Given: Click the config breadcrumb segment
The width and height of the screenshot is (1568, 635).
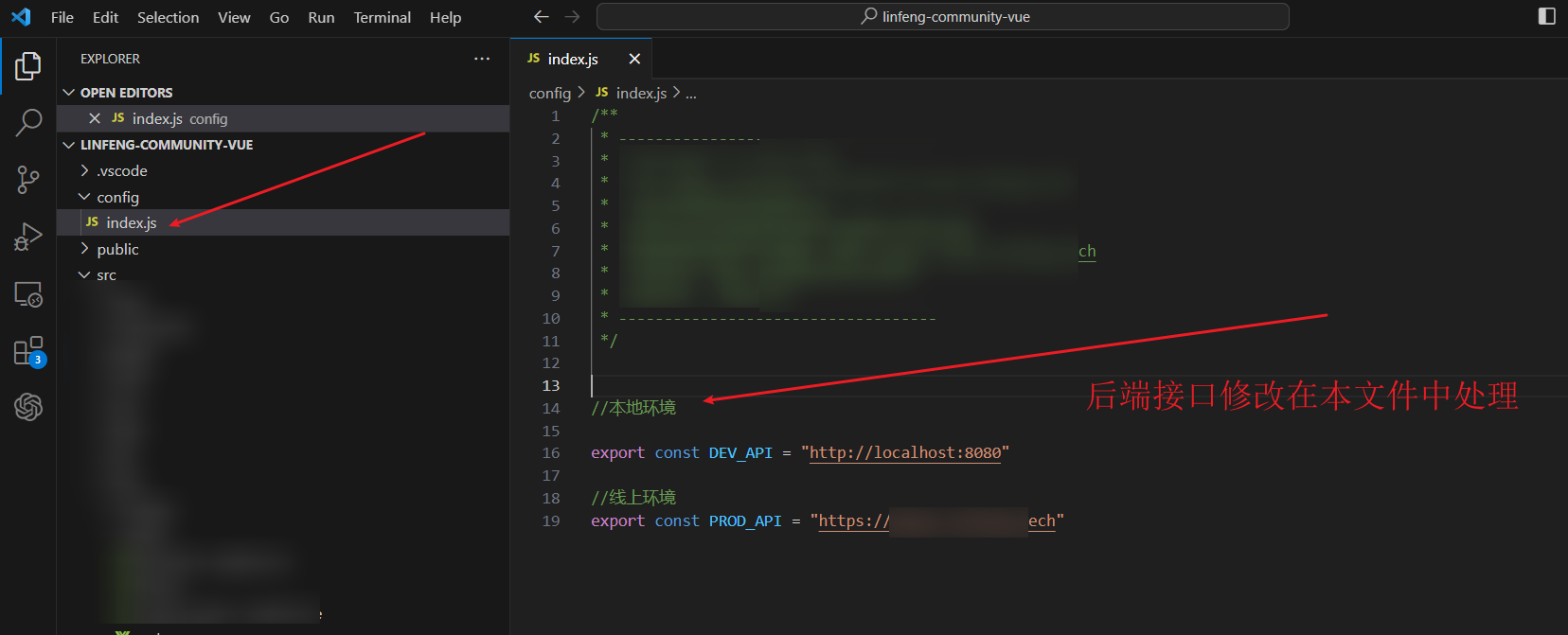Looking at the screenshot, I should pyautogui.click(x=550, y=93).
